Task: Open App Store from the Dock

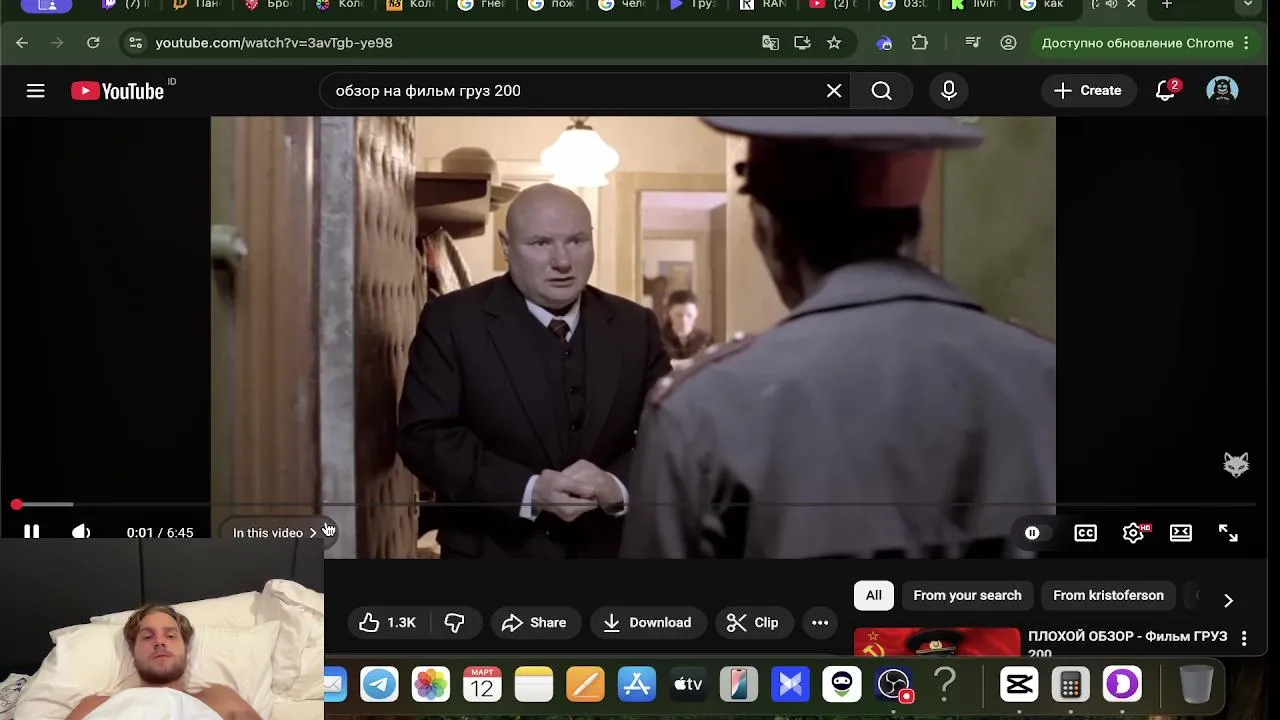Action: (636, 684)
